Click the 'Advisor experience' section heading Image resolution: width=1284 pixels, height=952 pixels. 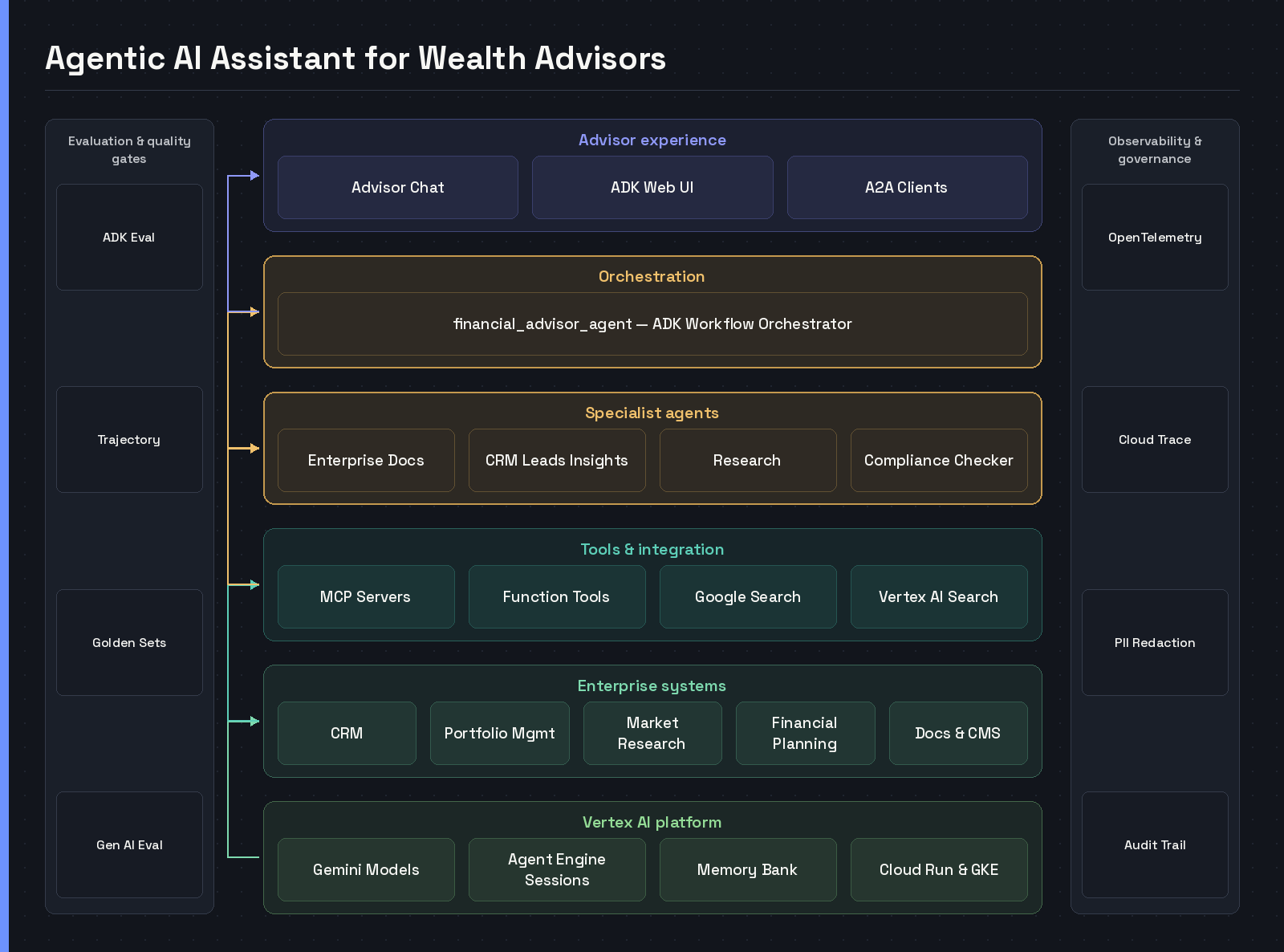tap(652, 140)
